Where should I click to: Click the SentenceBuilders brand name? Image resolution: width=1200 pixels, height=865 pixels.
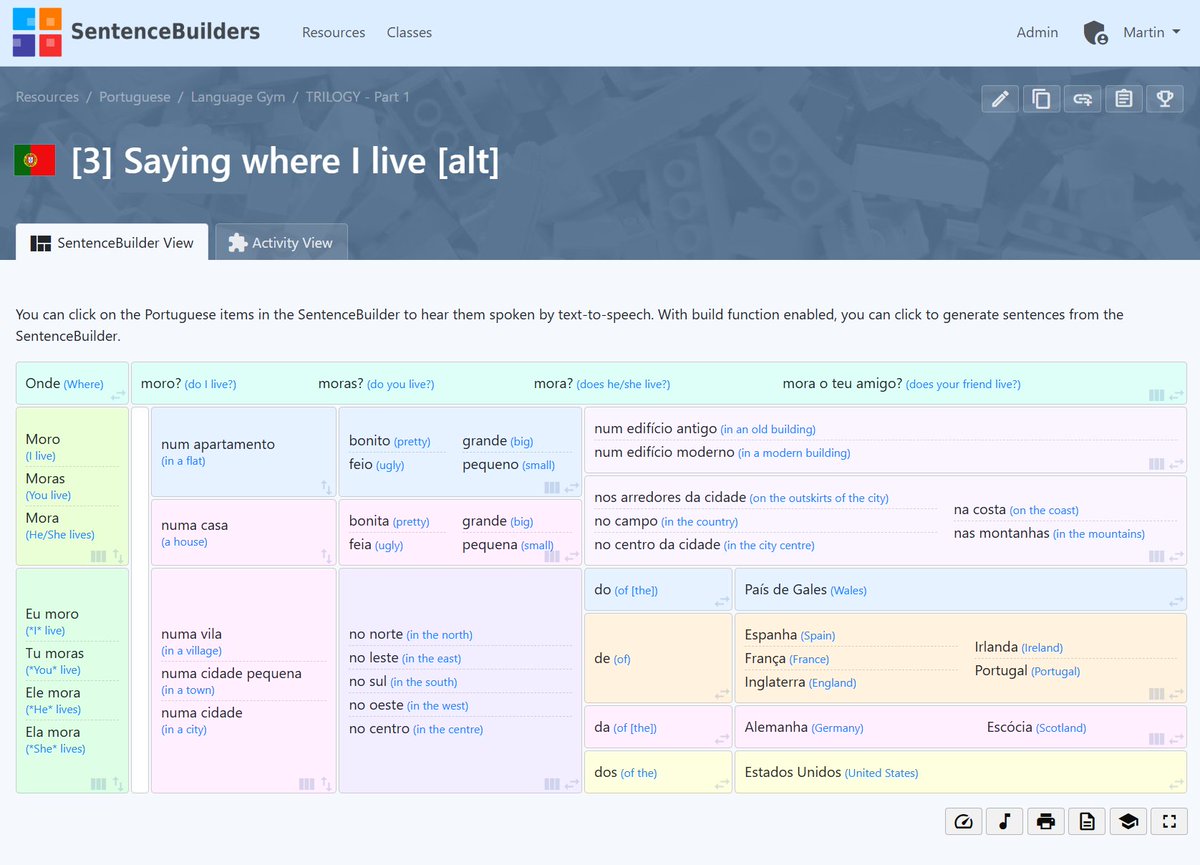[166, 32]
